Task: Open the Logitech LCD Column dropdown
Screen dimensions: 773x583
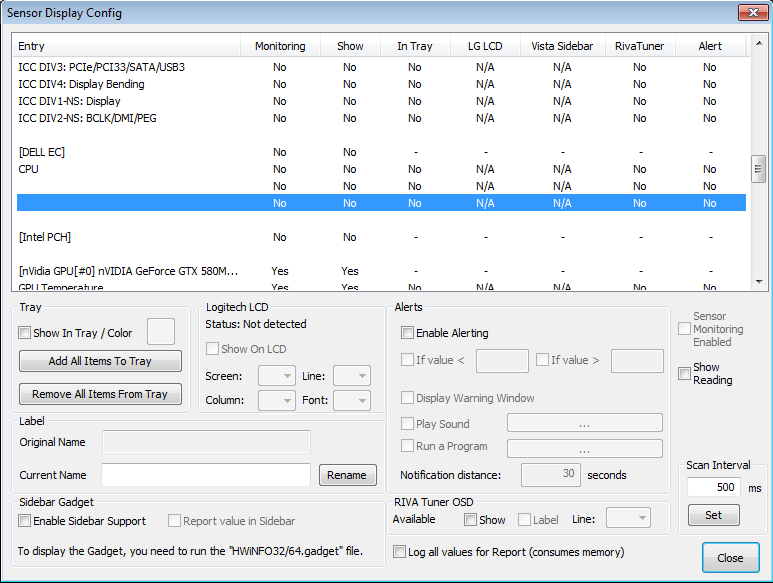Action: 277,400
